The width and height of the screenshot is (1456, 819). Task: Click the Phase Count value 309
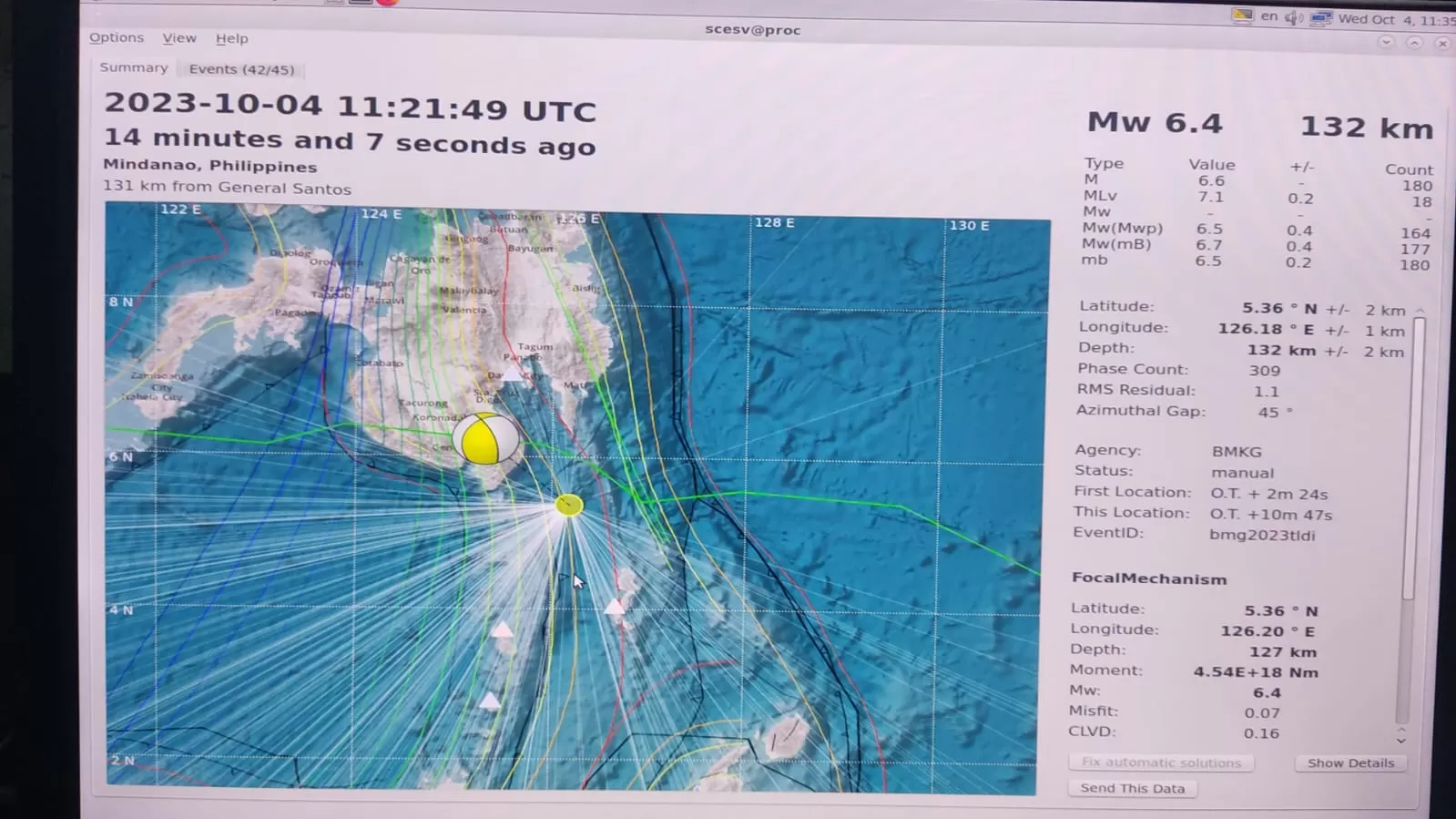1265,371
